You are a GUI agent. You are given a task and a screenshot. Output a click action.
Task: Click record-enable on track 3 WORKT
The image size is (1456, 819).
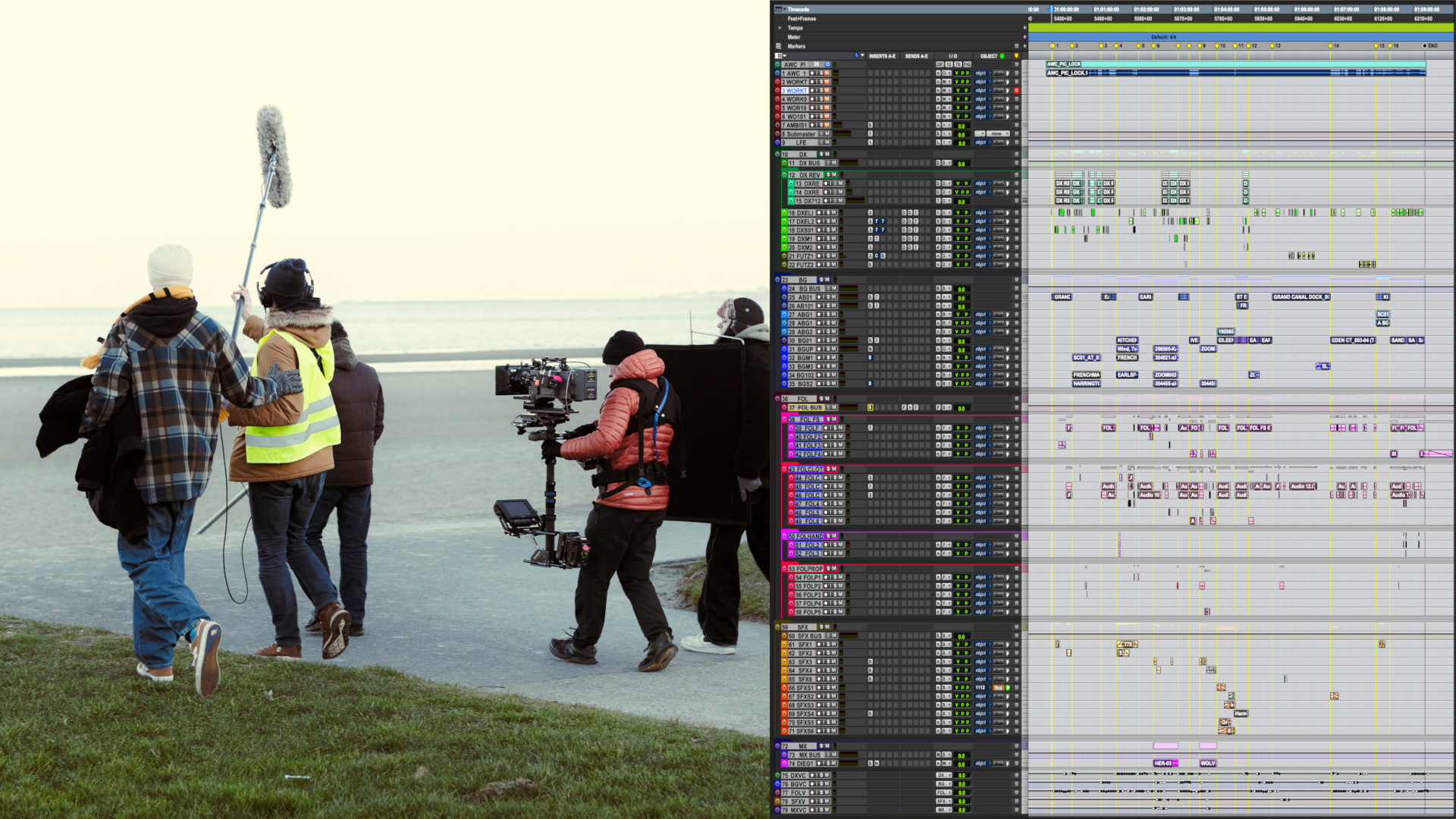click(812, 90)
